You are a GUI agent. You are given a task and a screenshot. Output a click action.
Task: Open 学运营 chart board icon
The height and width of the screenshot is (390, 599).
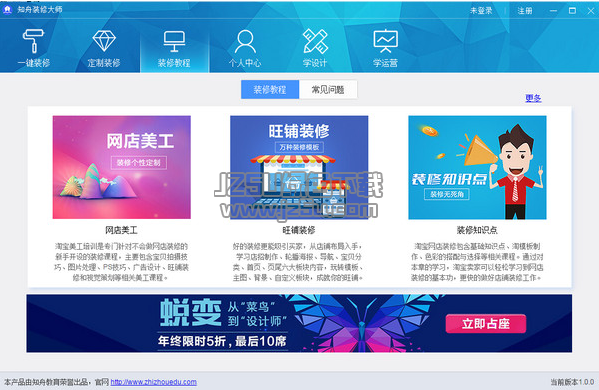tap(385, 41)
